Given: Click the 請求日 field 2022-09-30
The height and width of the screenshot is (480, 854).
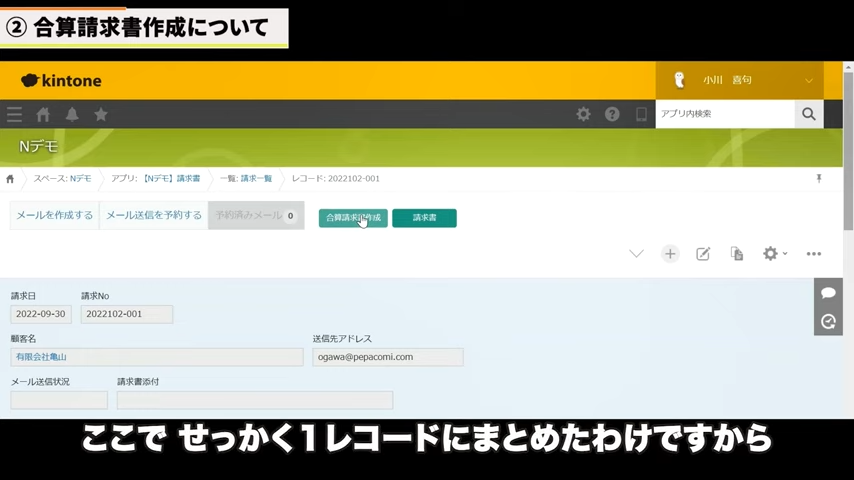Looking at the screenshot, I should 41,314.
